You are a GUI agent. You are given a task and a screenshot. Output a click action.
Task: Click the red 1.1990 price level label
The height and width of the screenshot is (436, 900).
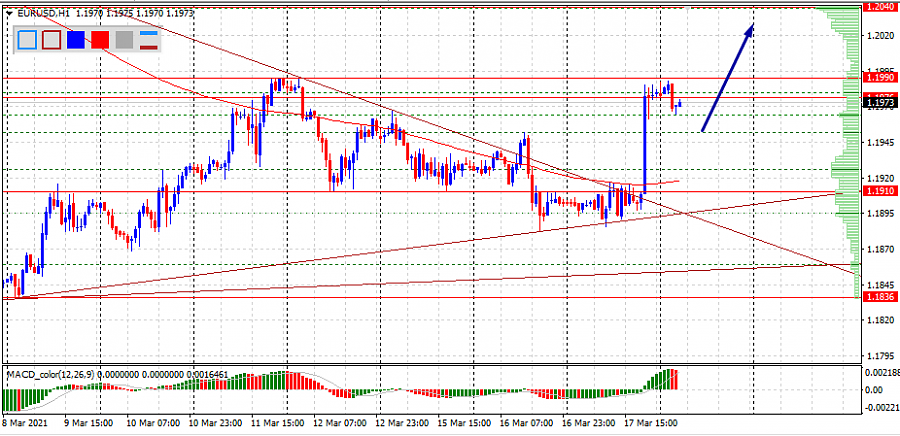(x=881, y=77)
